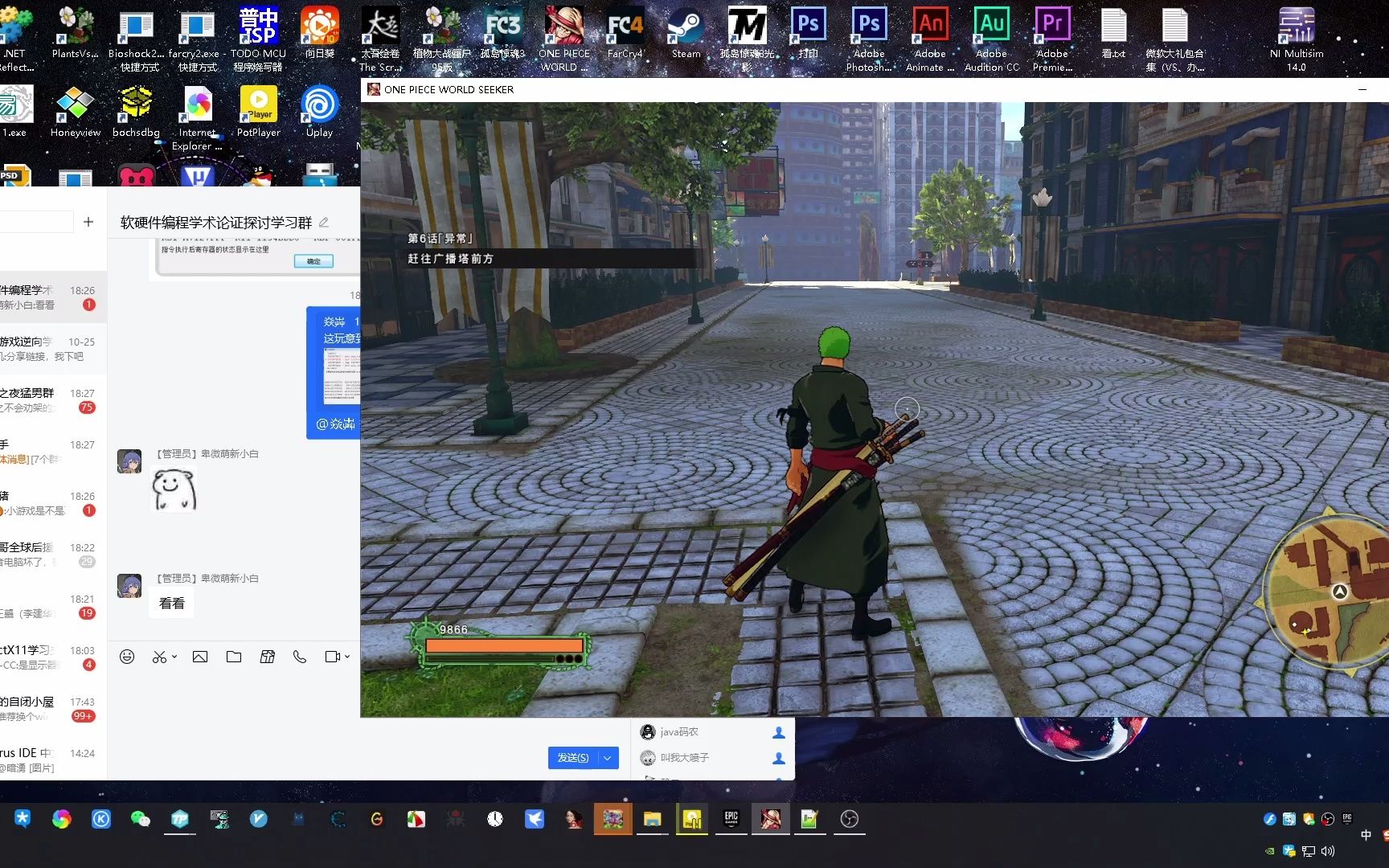The width and height of the screenshot is (1389, 868).
Task: Open the send button options dropdown arrow
Action: tap(608, 758)
